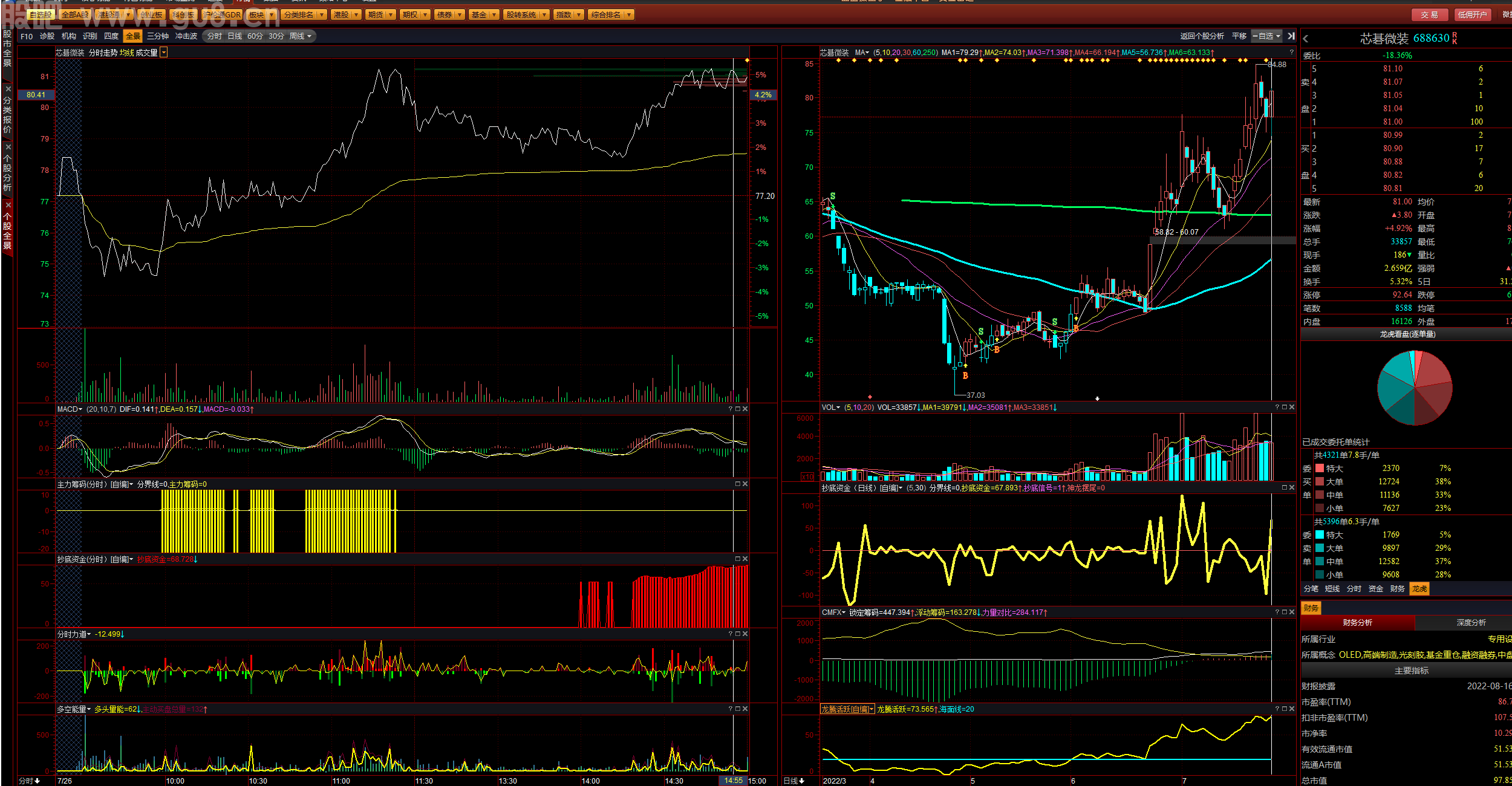Close the 抄底资金(日线) panel

(x=1292, y=487)
